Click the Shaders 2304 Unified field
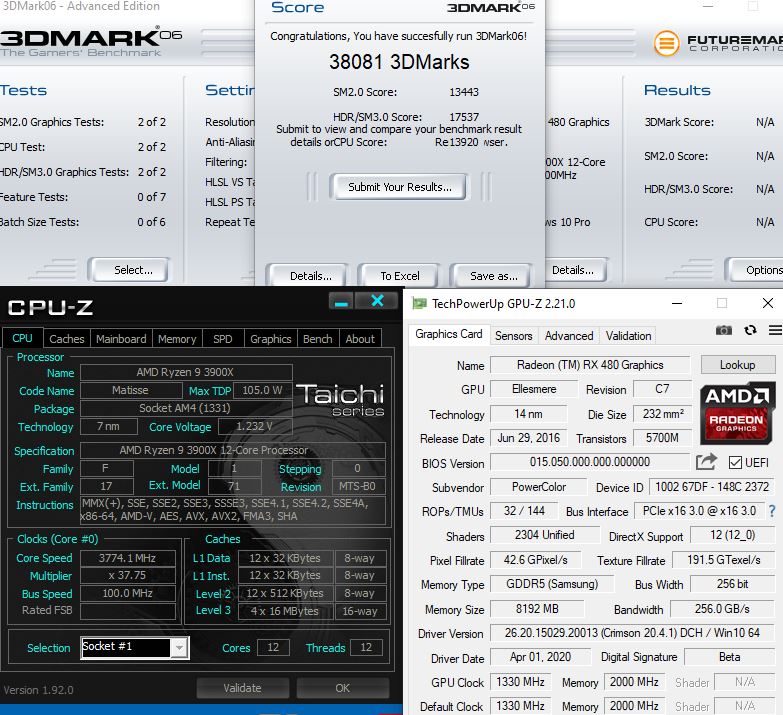Viewport: 783px width, 715px height. (x=544, y=535)
